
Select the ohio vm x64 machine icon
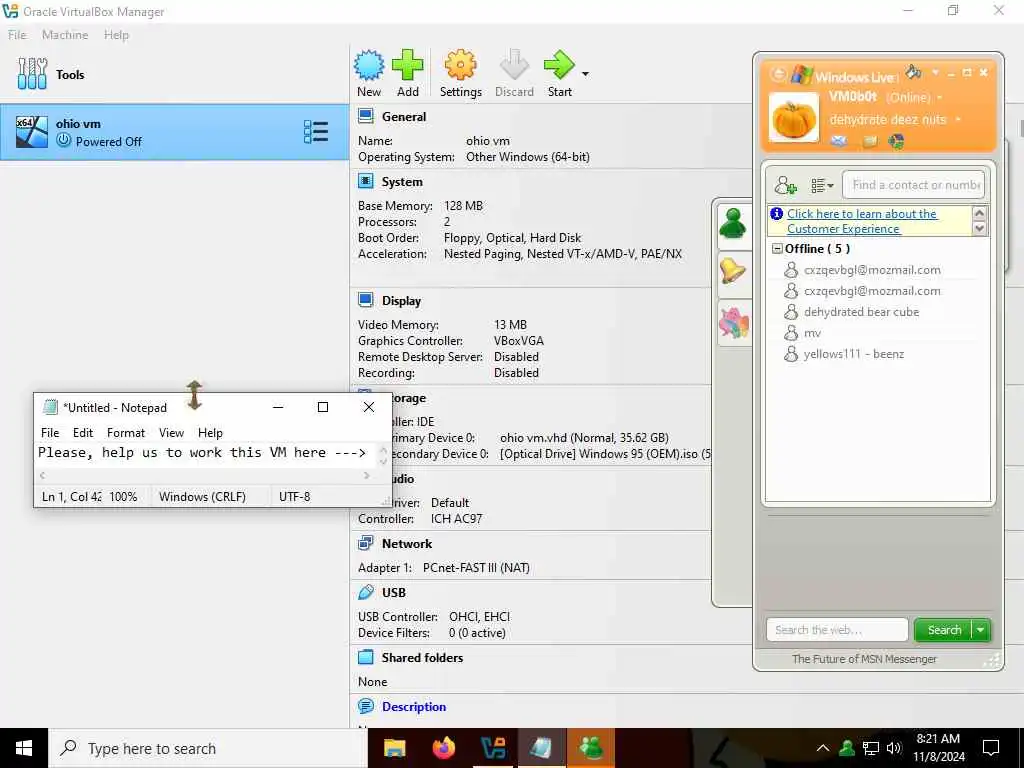[31, 132]
